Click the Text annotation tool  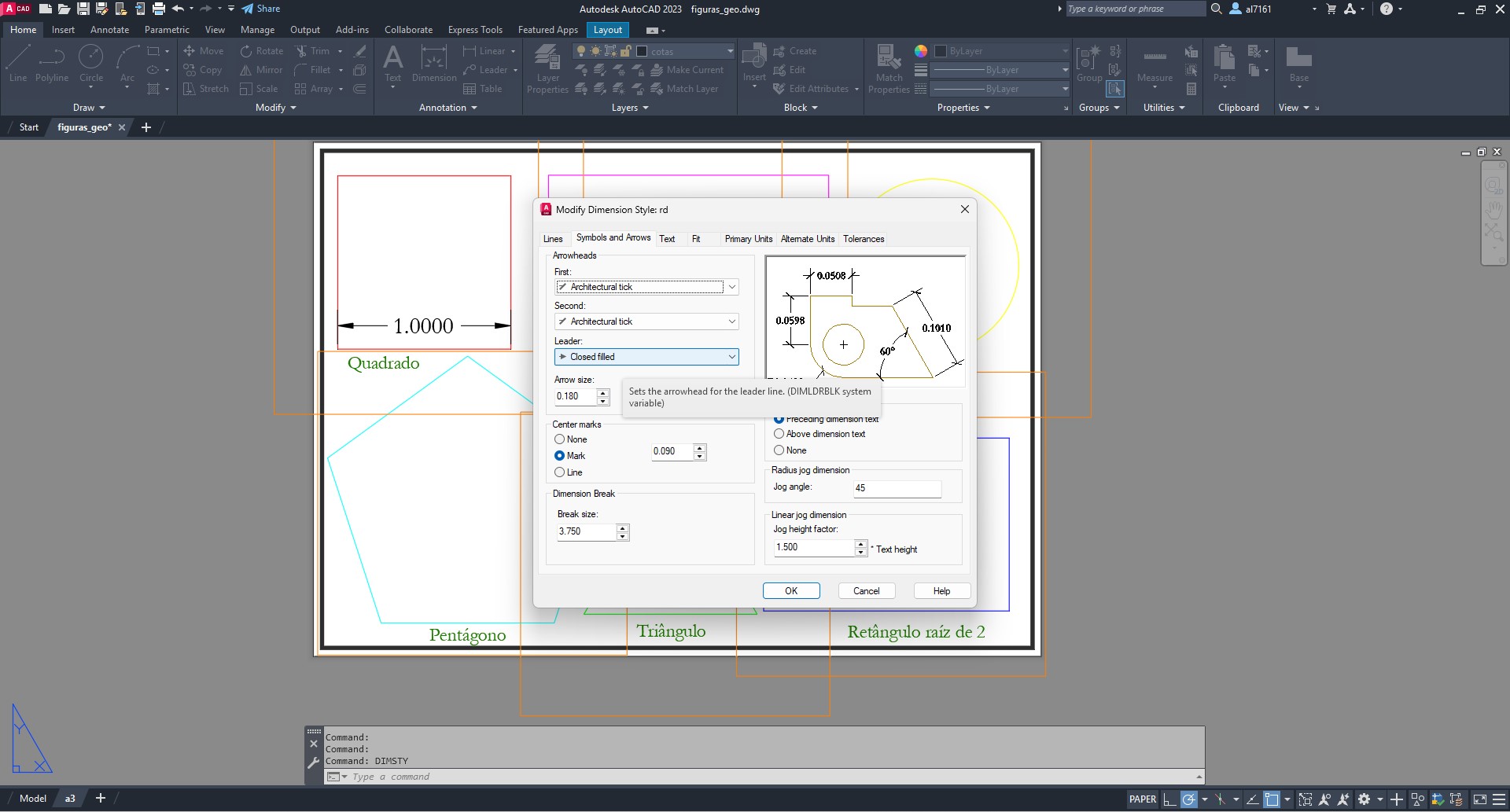coord(392,63)
